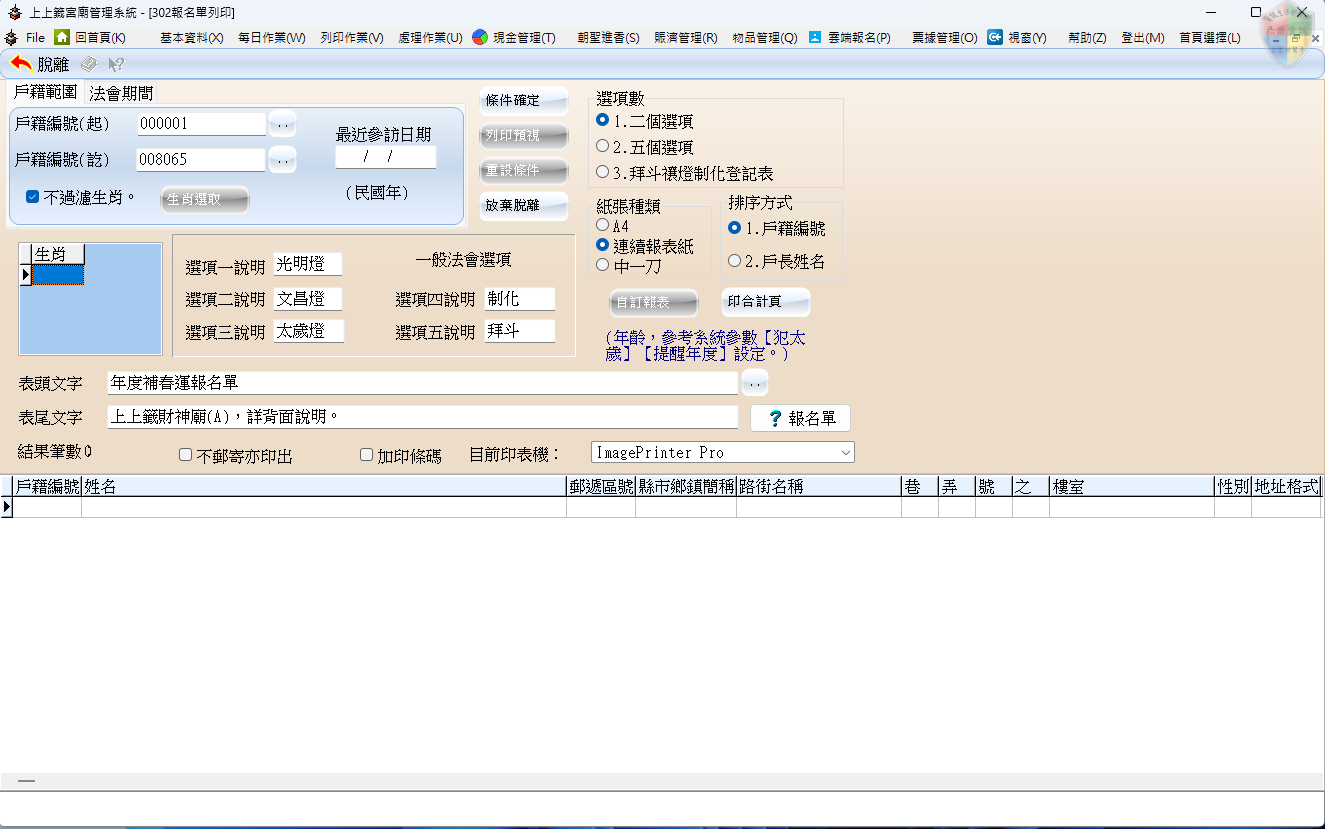The width and height of the screenshot is (1325, 829).
Task: Click the green home icon 回首頁
Action: 62,37
